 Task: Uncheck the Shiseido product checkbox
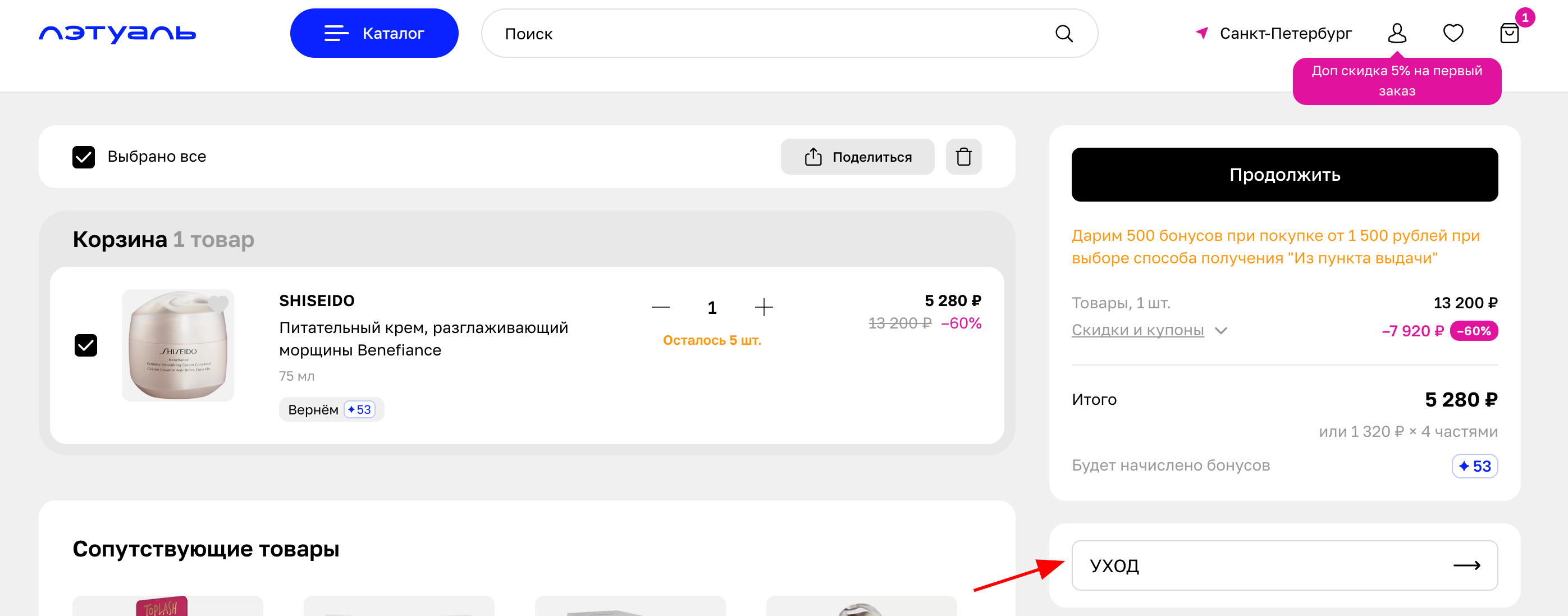point(86,346)
